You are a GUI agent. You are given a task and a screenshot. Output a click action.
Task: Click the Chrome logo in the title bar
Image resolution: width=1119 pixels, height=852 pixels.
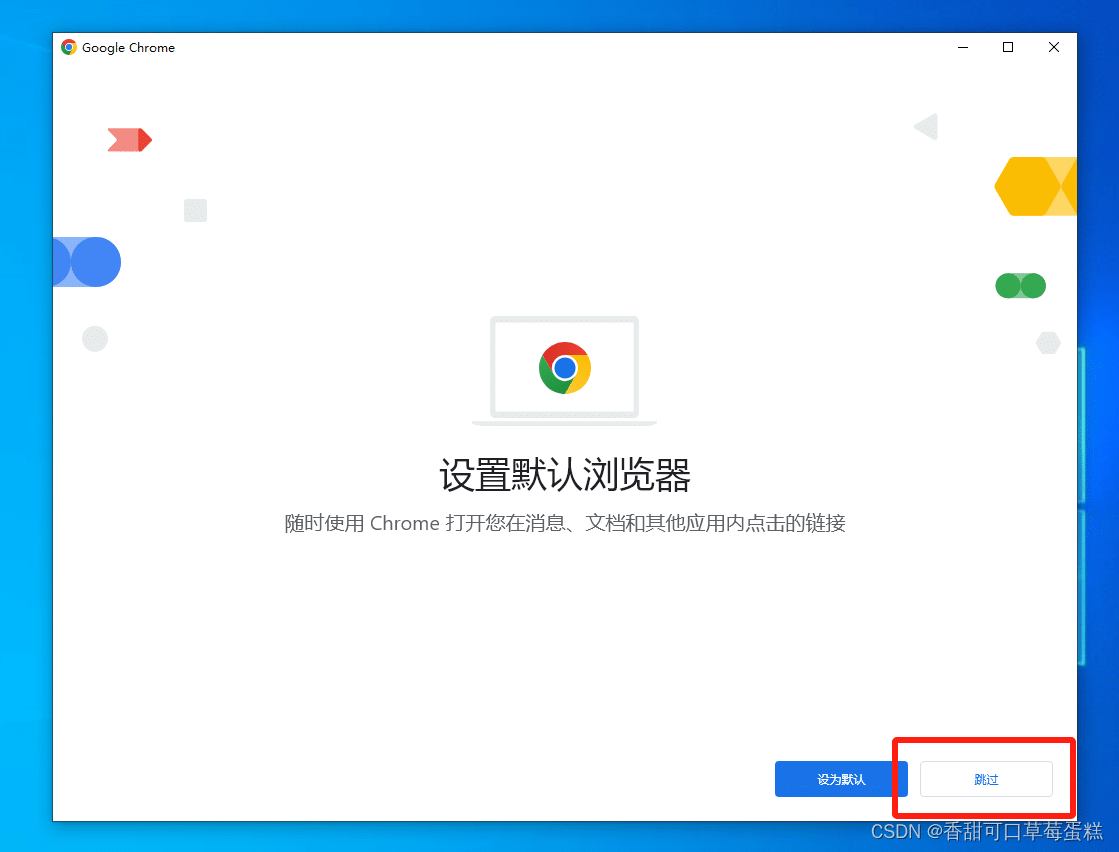coord(69,47)
